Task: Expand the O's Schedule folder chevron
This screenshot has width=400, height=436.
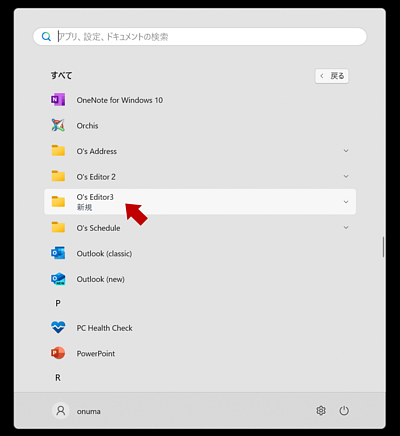Action: [346, 228]
